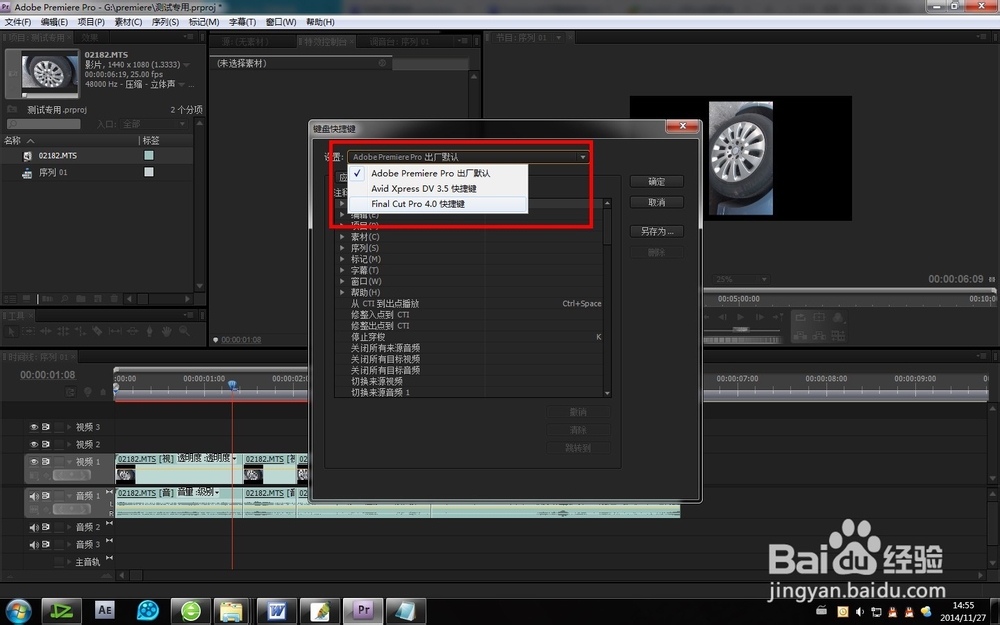This screenshot has height=625, width=1000.
Task: Open the shortcut preset dropdown arrow
Action: coord(582,157)
